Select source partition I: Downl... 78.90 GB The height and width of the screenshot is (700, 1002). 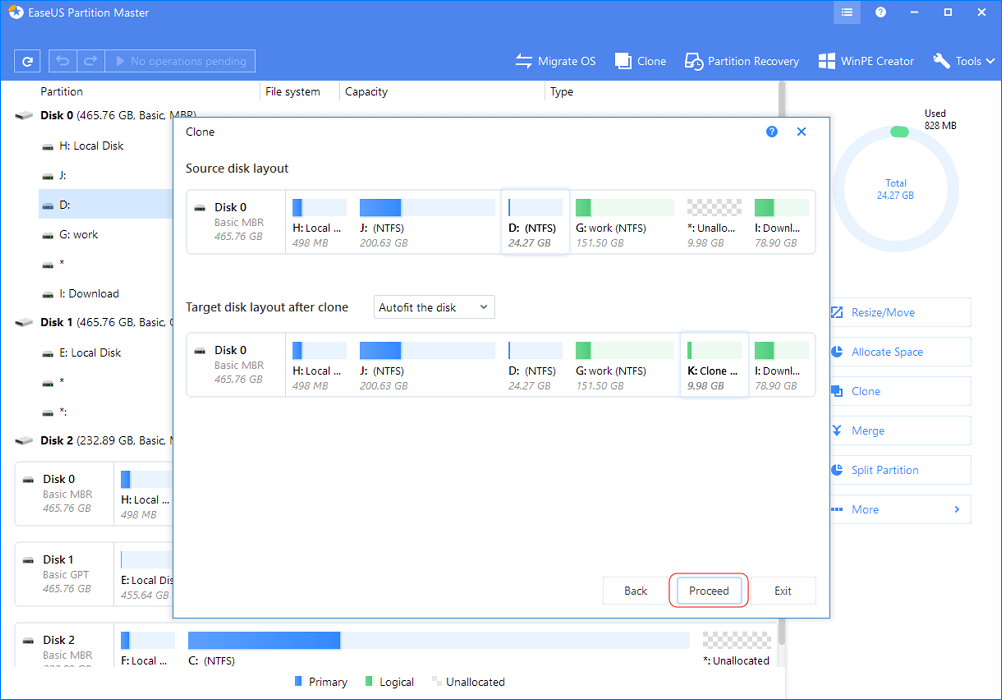[781, 222]
